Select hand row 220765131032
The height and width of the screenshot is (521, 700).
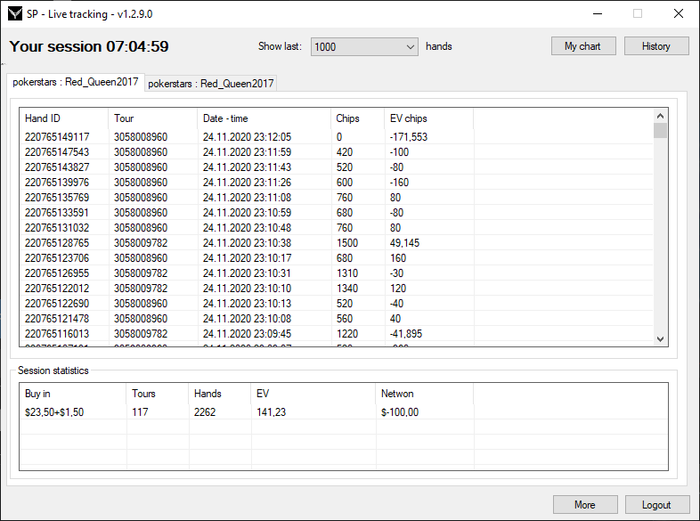(336, 228)
